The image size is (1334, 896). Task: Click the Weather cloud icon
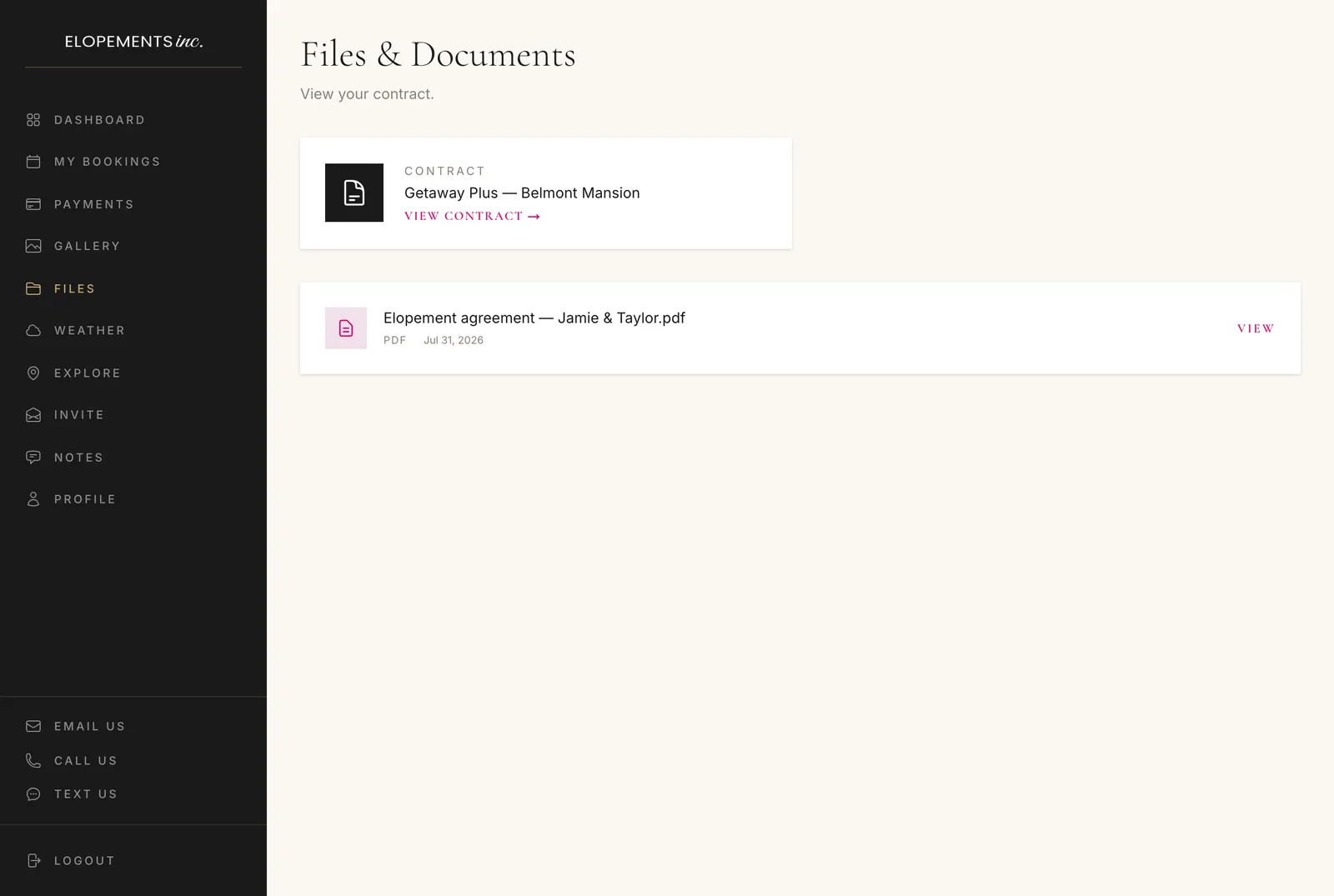(33, 331)
